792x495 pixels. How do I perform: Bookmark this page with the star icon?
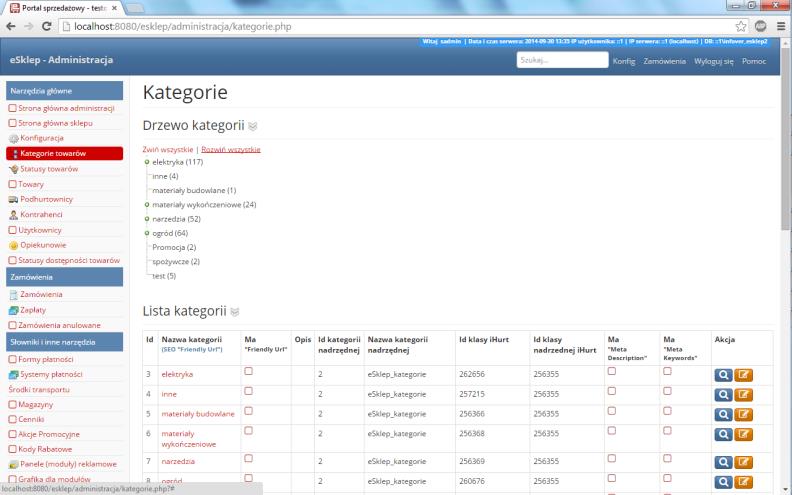tap(740, 26)
